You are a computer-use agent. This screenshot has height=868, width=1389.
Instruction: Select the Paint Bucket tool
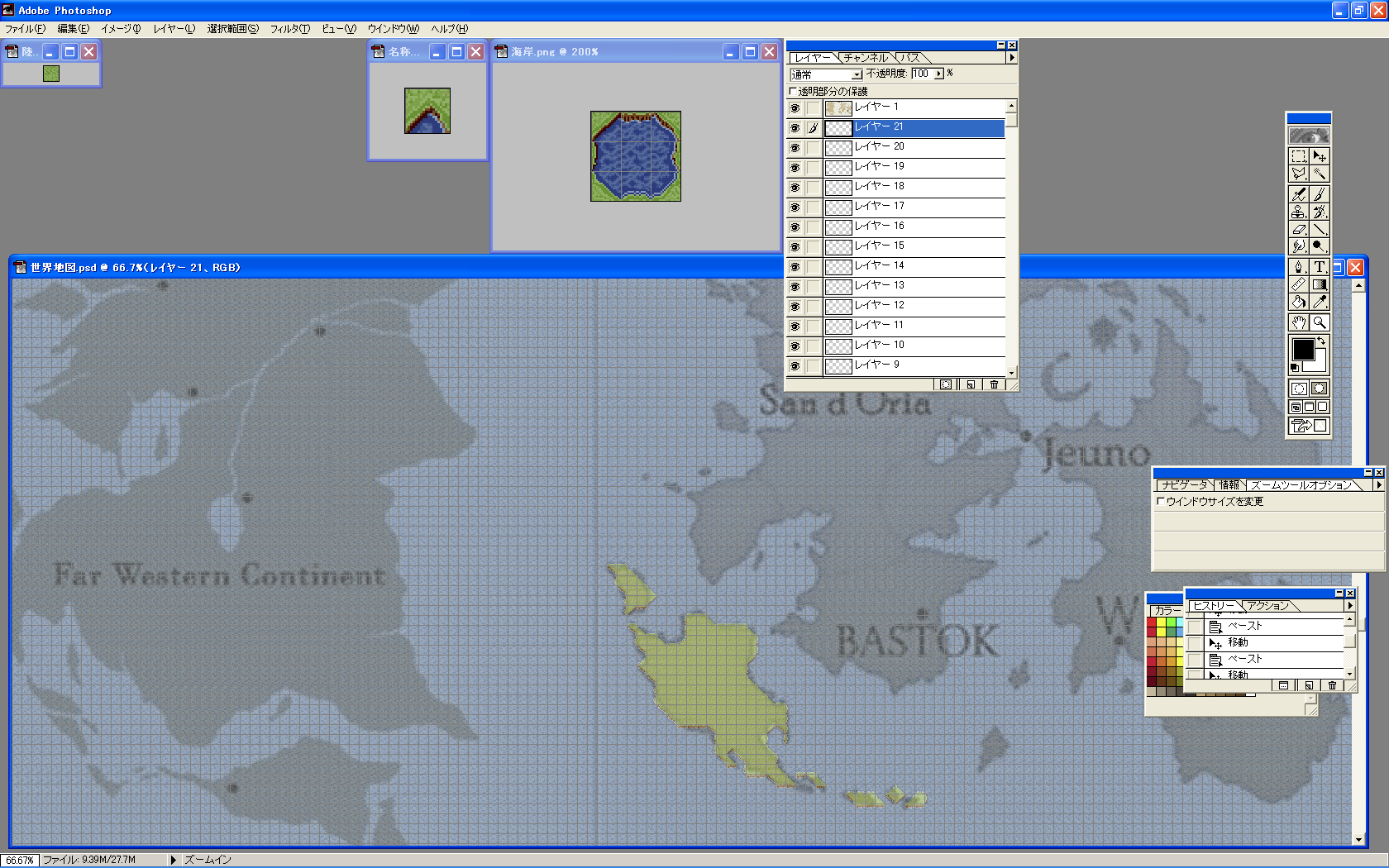pos(1299,302)
